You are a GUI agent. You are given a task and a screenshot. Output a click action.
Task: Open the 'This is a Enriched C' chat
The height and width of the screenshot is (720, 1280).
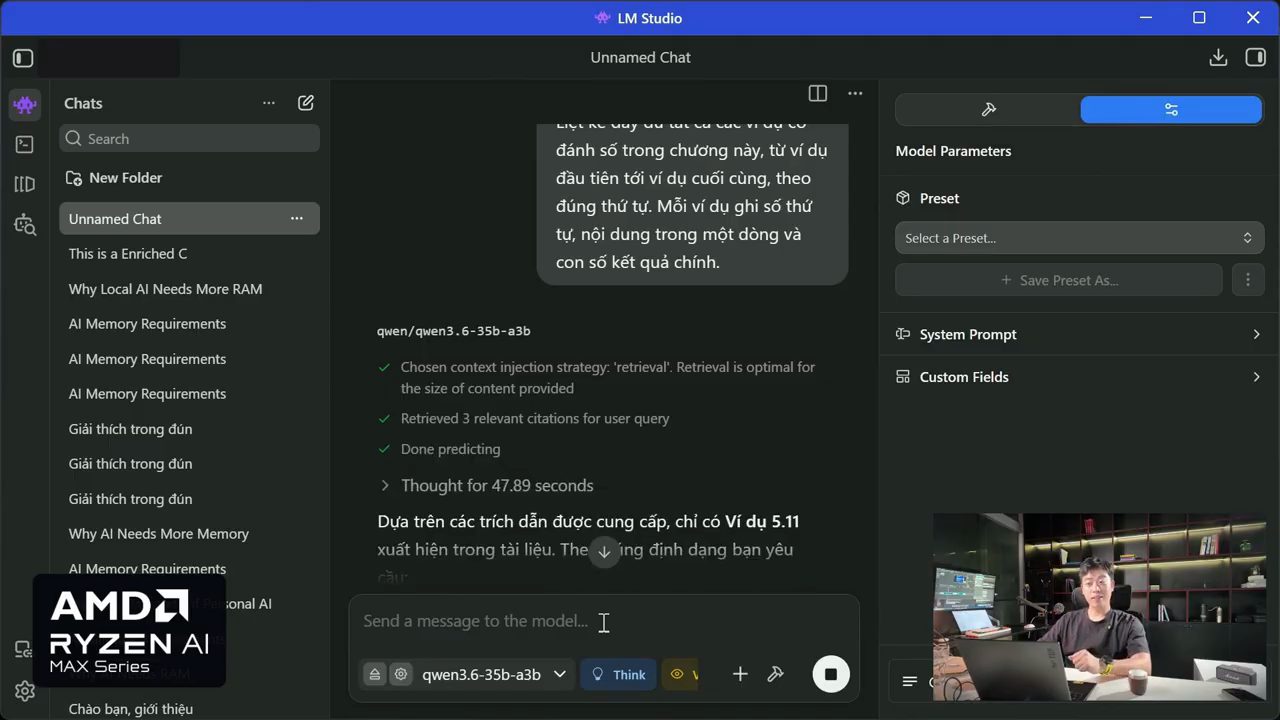[x=190, y=254]
